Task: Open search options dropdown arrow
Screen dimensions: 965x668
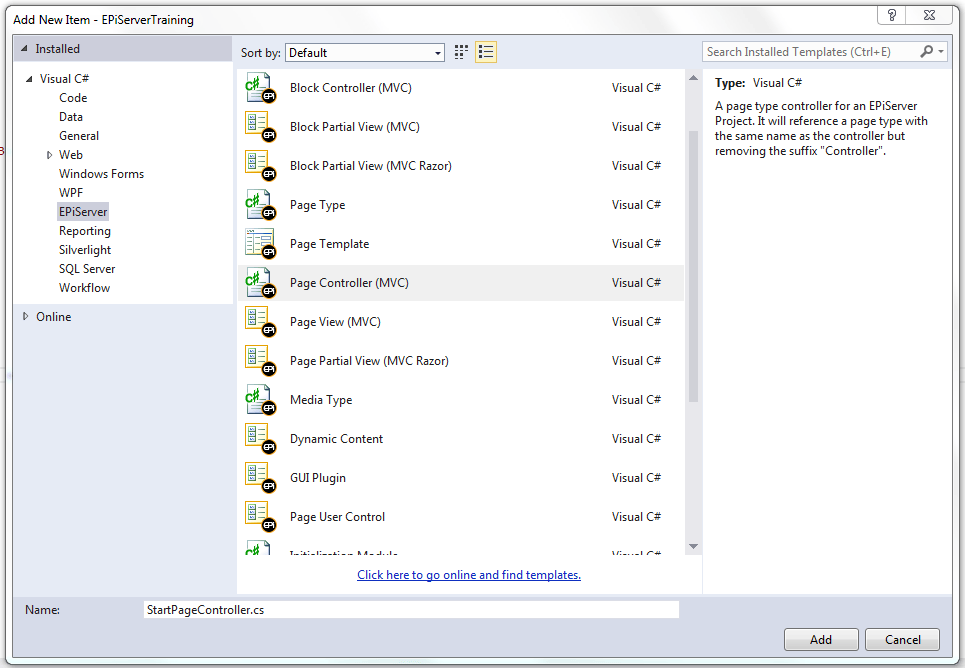Action: tap(941, 52)
